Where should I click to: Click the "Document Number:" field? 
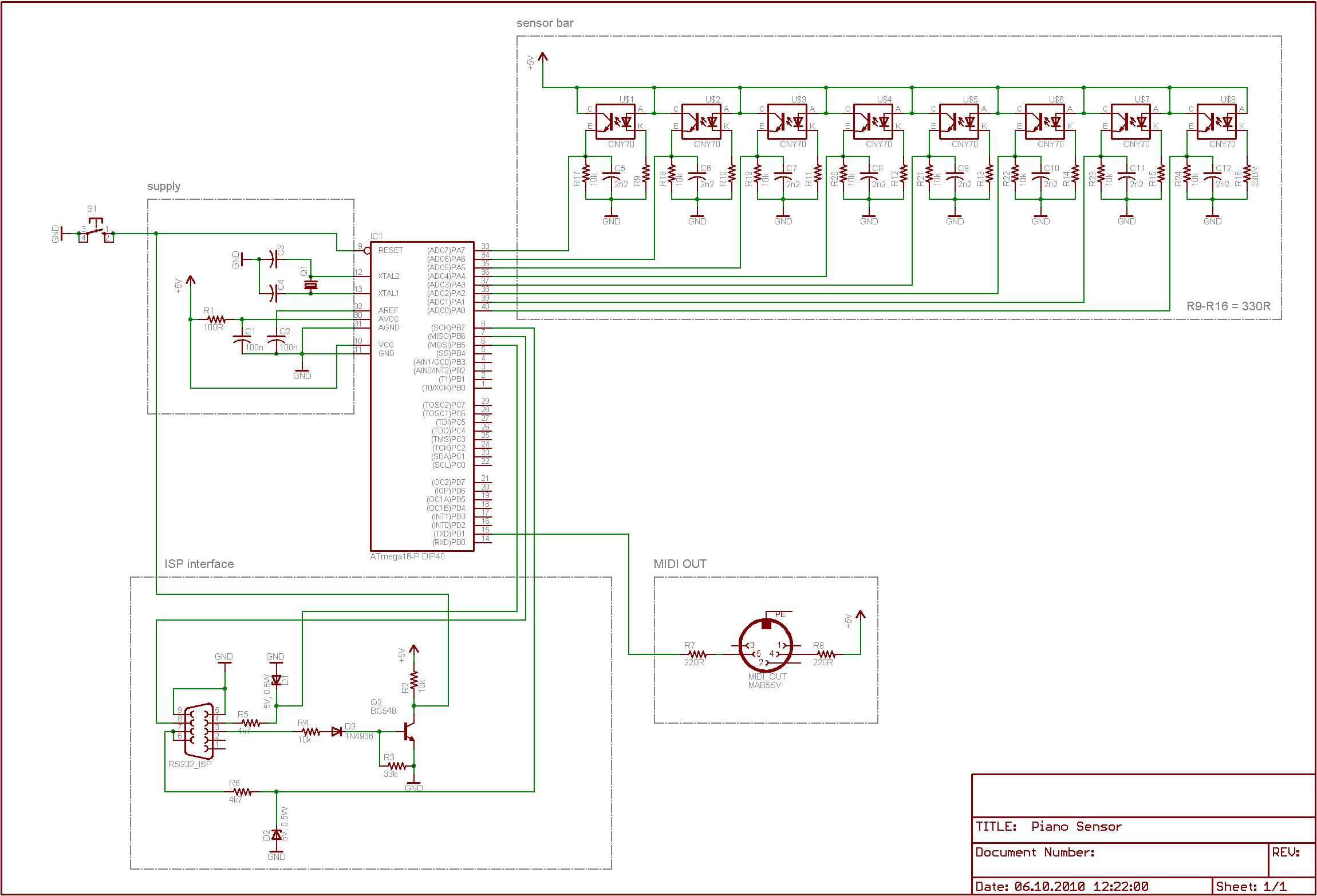point(1120,859)
